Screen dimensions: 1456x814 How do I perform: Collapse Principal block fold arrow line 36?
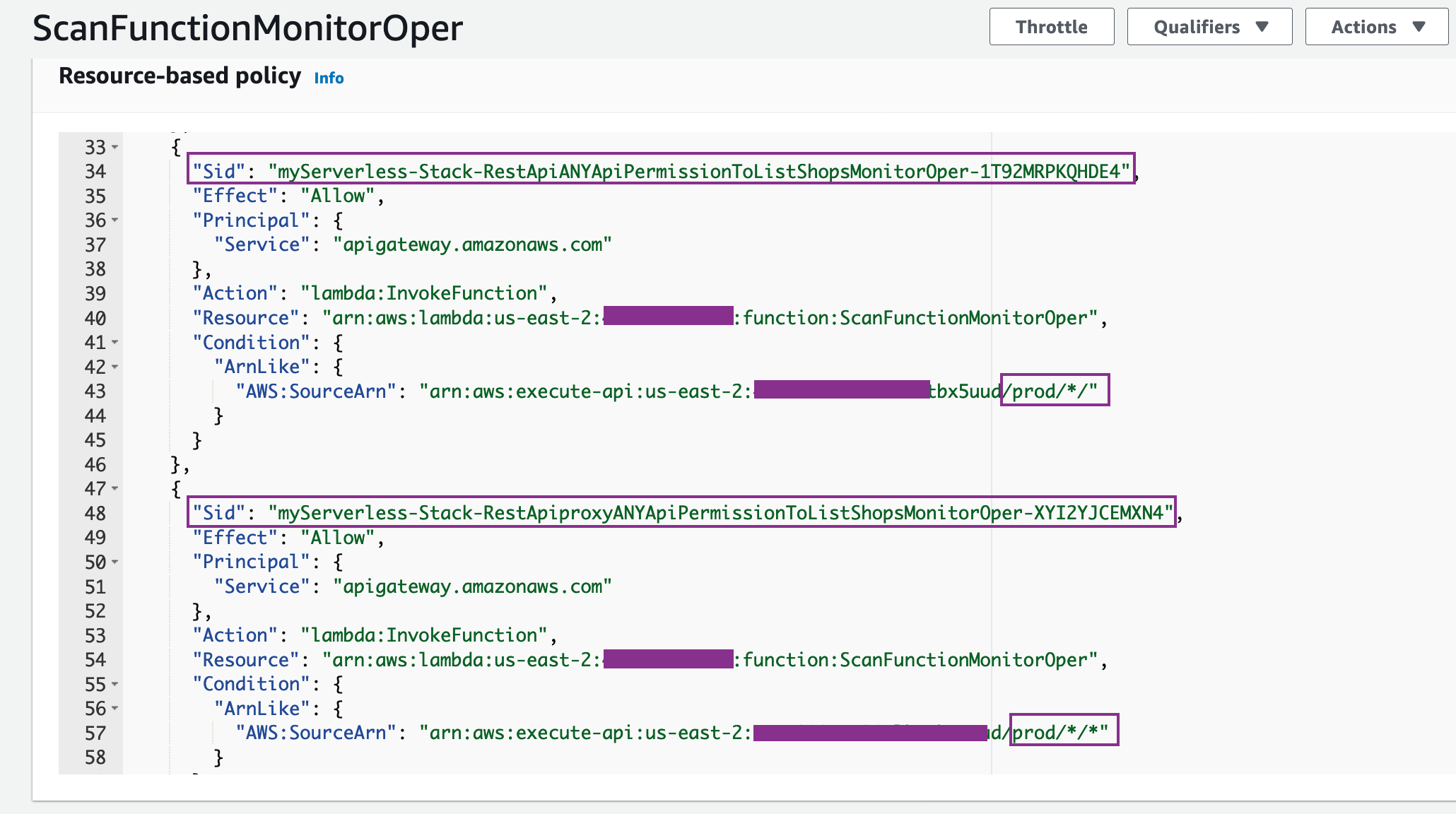[x=115, y=220]
